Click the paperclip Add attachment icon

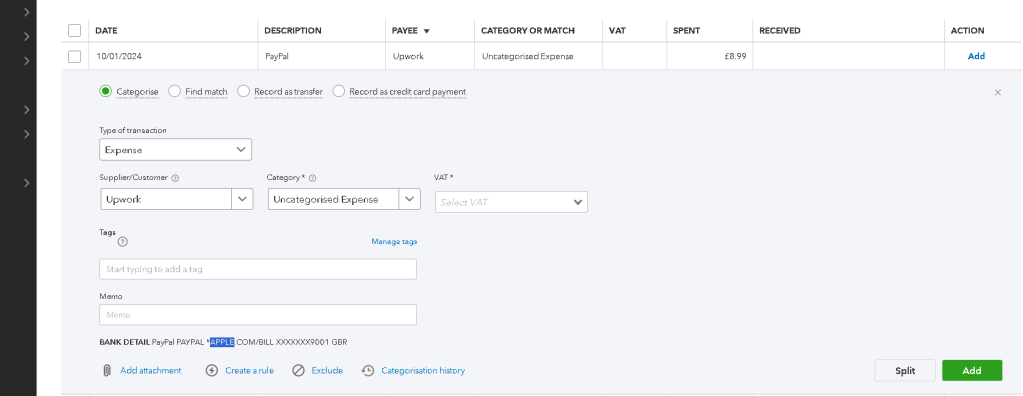(107, 371)
